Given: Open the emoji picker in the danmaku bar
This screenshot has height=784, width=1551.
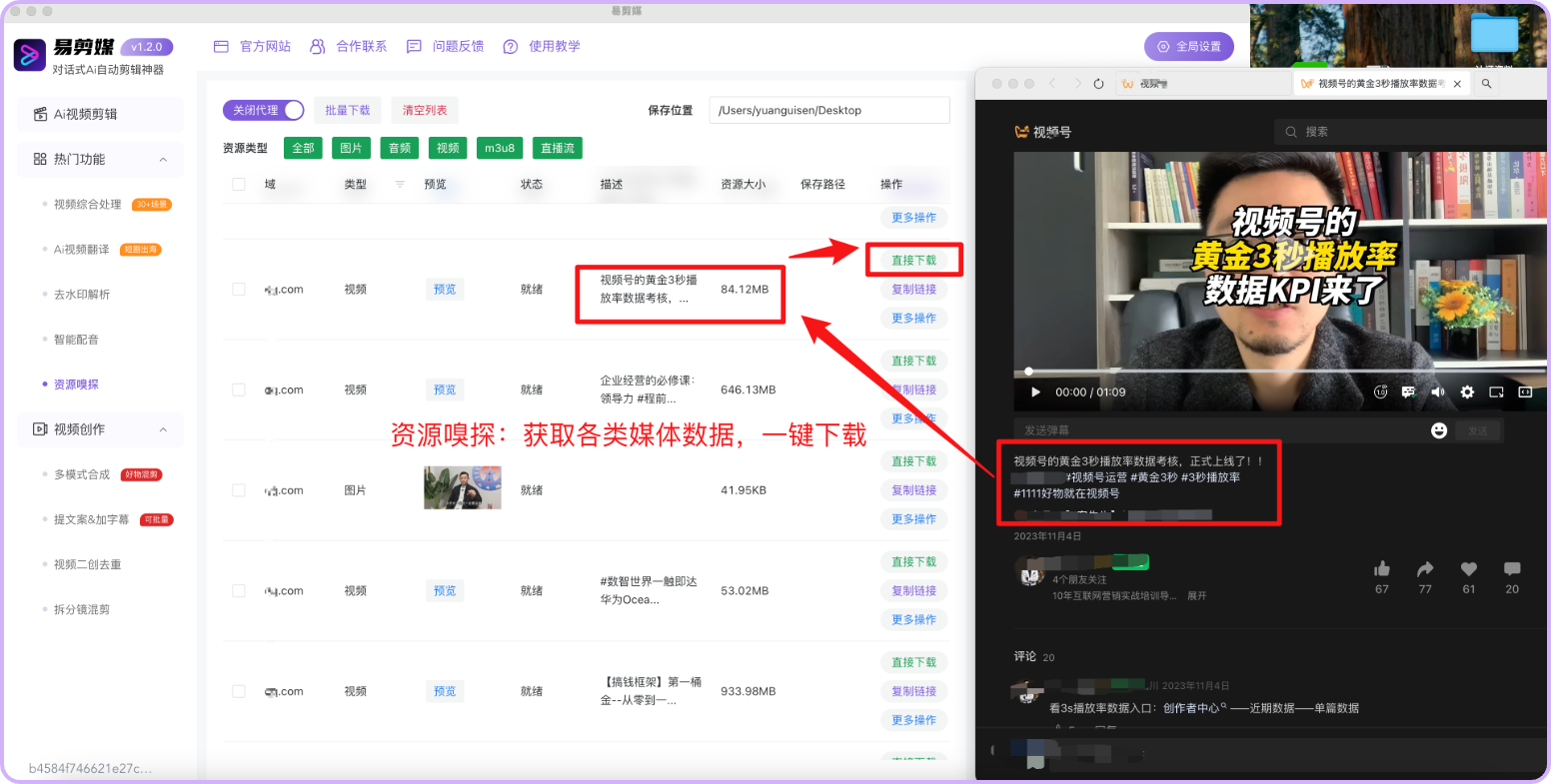Looking at the screenshot, I should pos(1439,430).
